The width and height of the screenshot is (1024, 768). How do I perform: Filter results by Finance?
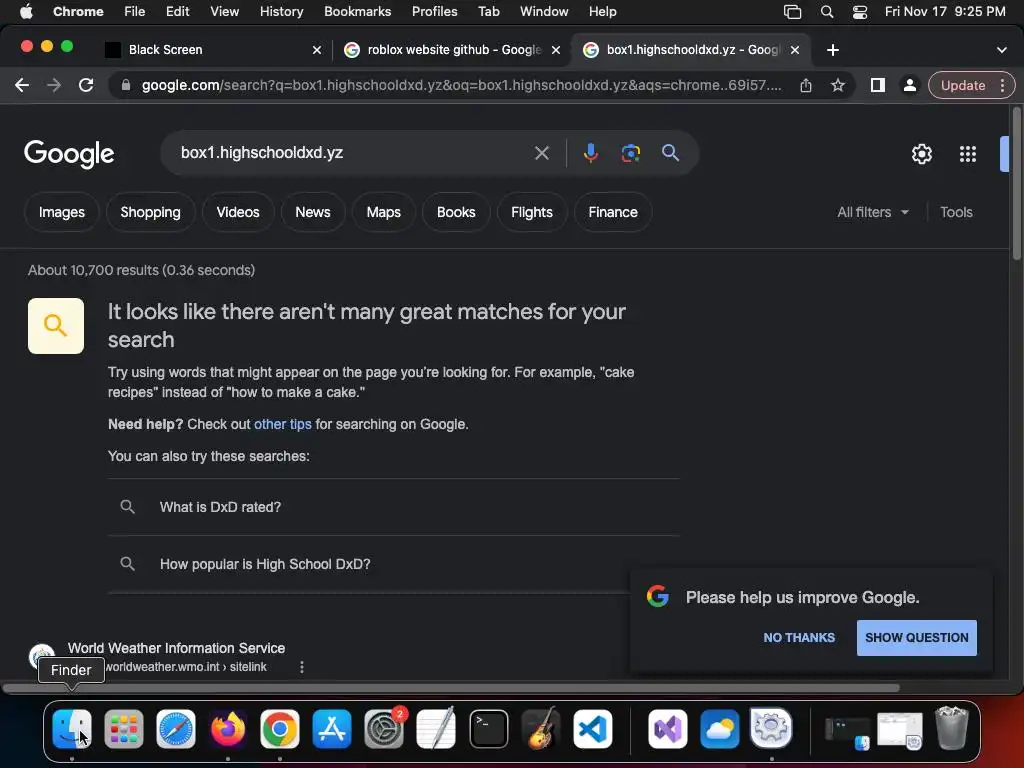pos(613,212)
